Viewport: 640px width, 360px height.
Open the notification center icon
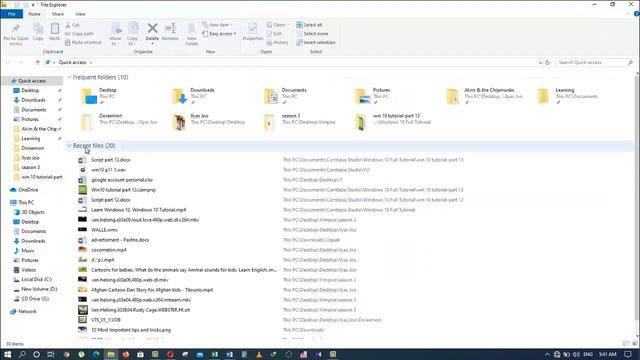[628, 354]
